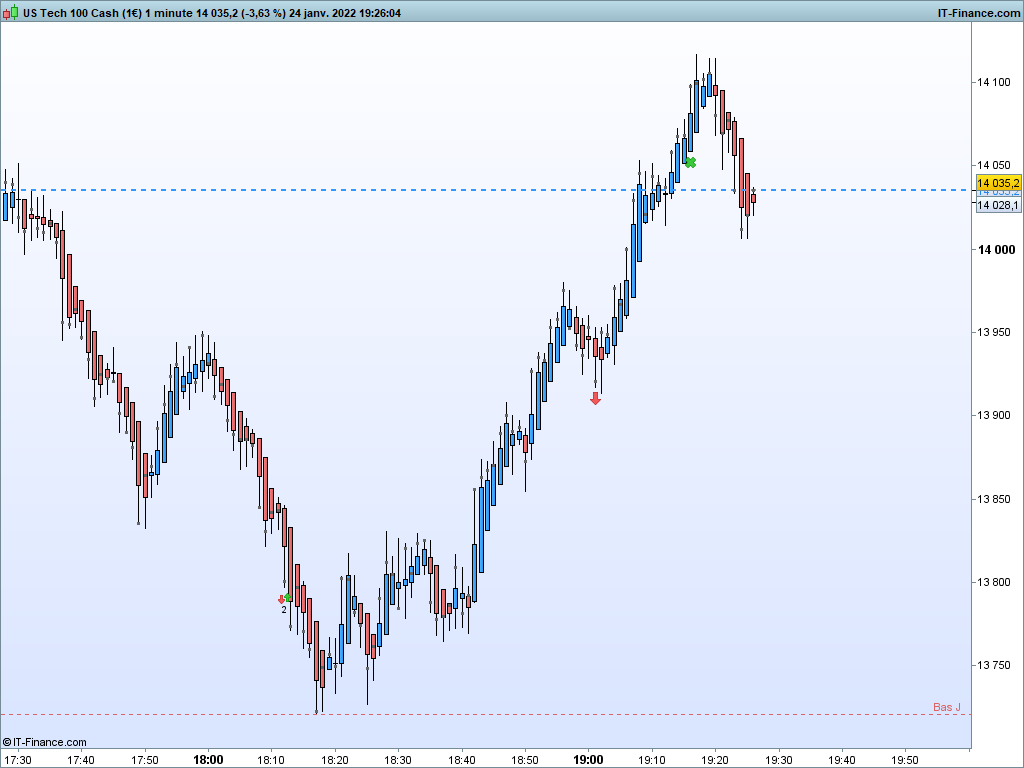The width and height of the screenshot is (1024, 768).
Task: Select the red sell arrow marker near 19:00
Action: (595, 398)
